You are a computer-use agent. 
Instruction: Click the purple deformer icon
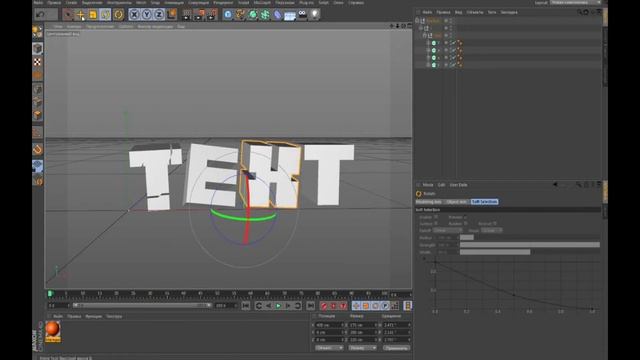278,15
